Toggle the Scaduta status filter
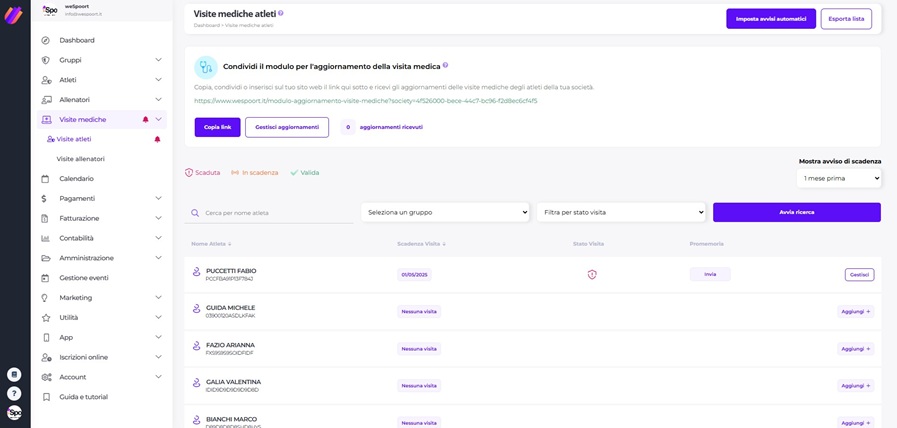Screen dimensions: 897x428 coord(203,173)
